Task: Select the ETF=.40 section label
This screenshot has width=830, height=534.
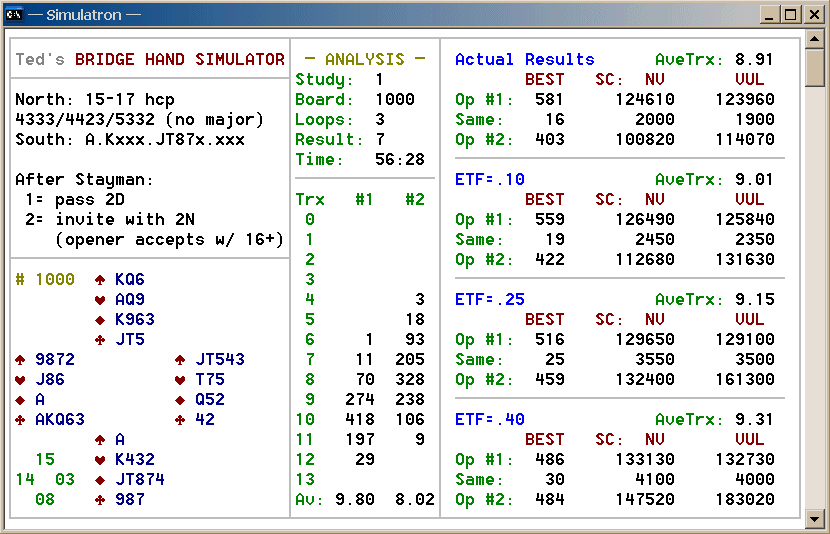Action: (x=489, y=420)
